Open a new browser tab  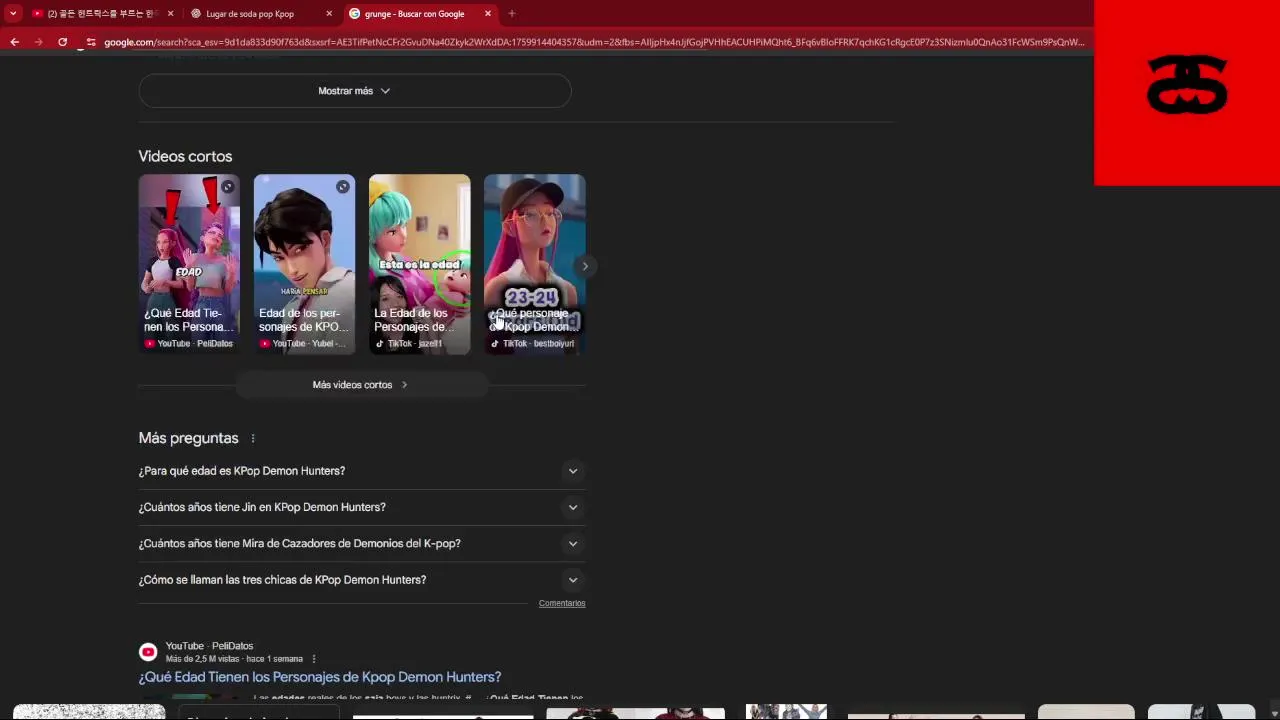click(x=512, y=14)
